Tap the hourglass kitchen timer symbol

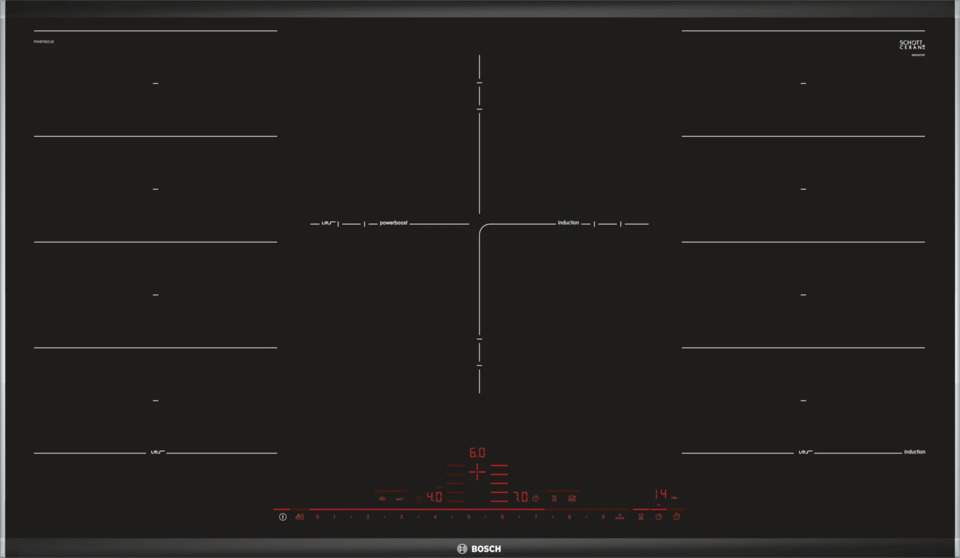641,517
